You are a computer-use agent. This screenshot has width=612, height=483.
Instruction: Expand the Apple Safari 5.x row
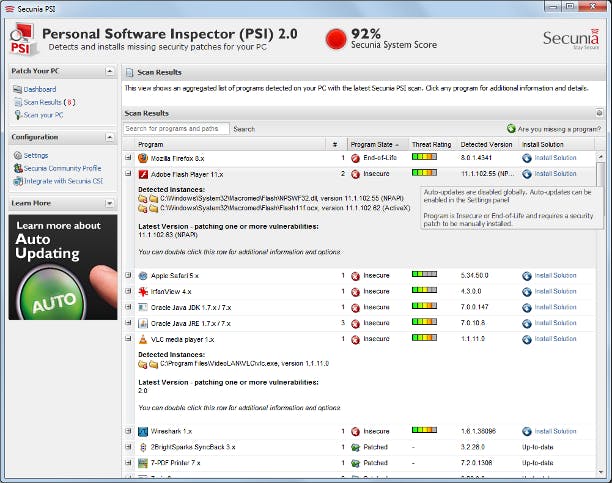pos(128,275)
